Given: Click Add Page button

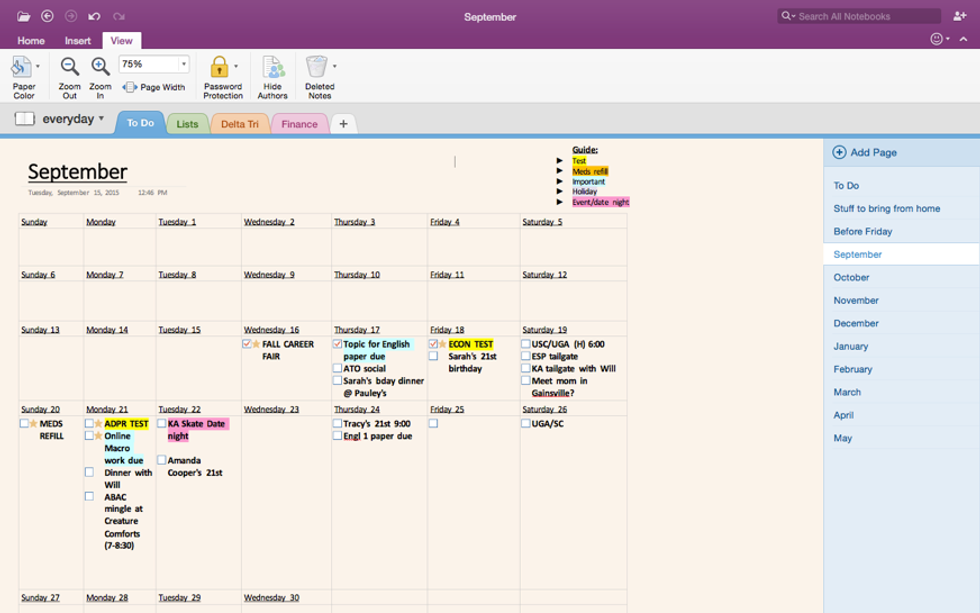Looking at the screenshot, I should (x=866, y=153).
